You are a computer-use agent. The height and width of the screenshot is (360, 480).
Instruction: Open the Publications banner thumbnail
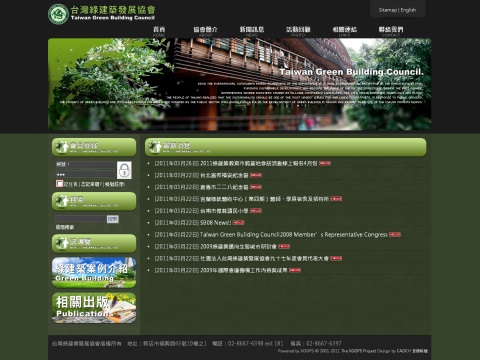[94, 308]
